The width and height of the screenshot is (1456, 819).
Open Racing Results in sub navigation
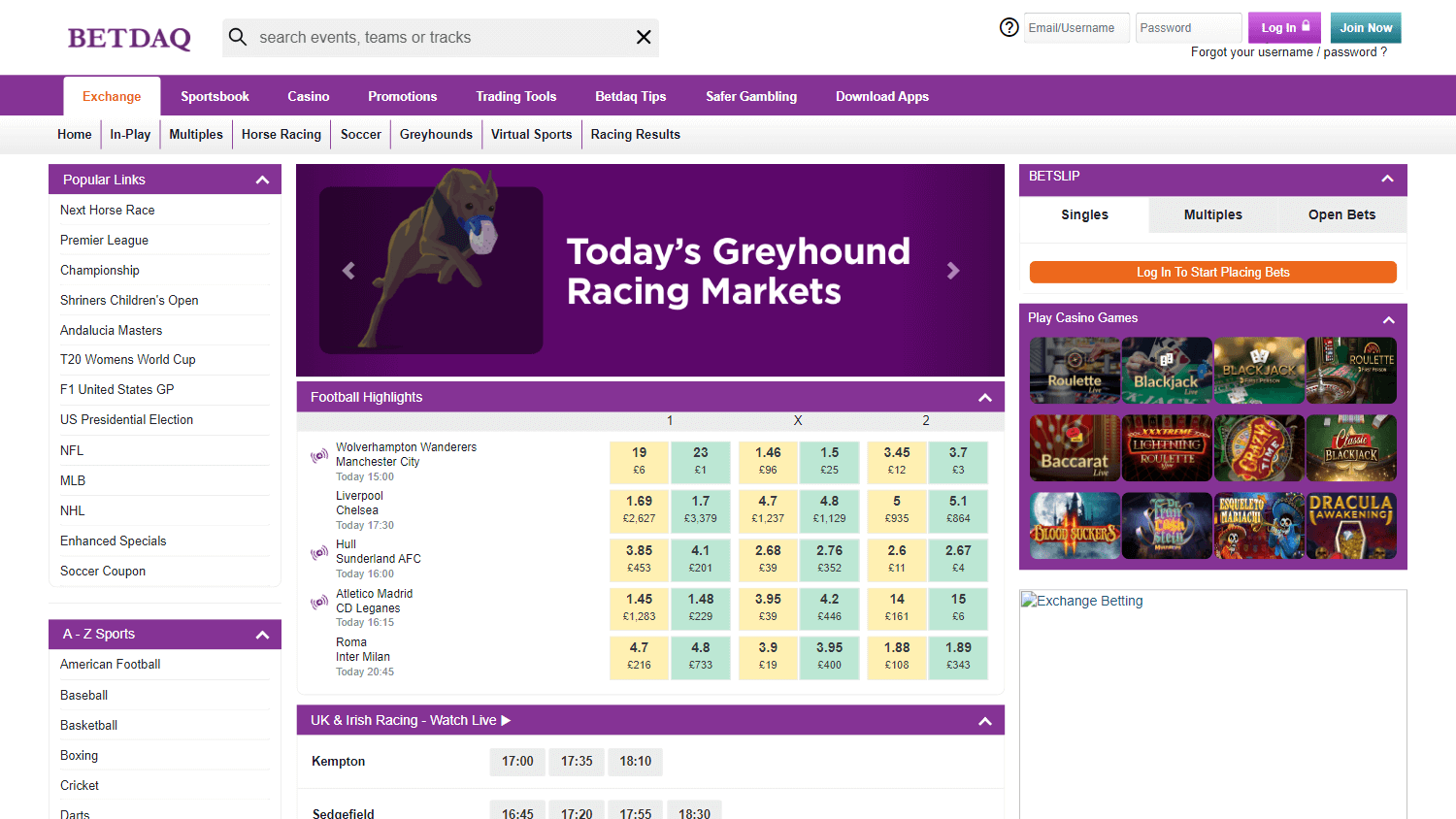tap(636, 134)
